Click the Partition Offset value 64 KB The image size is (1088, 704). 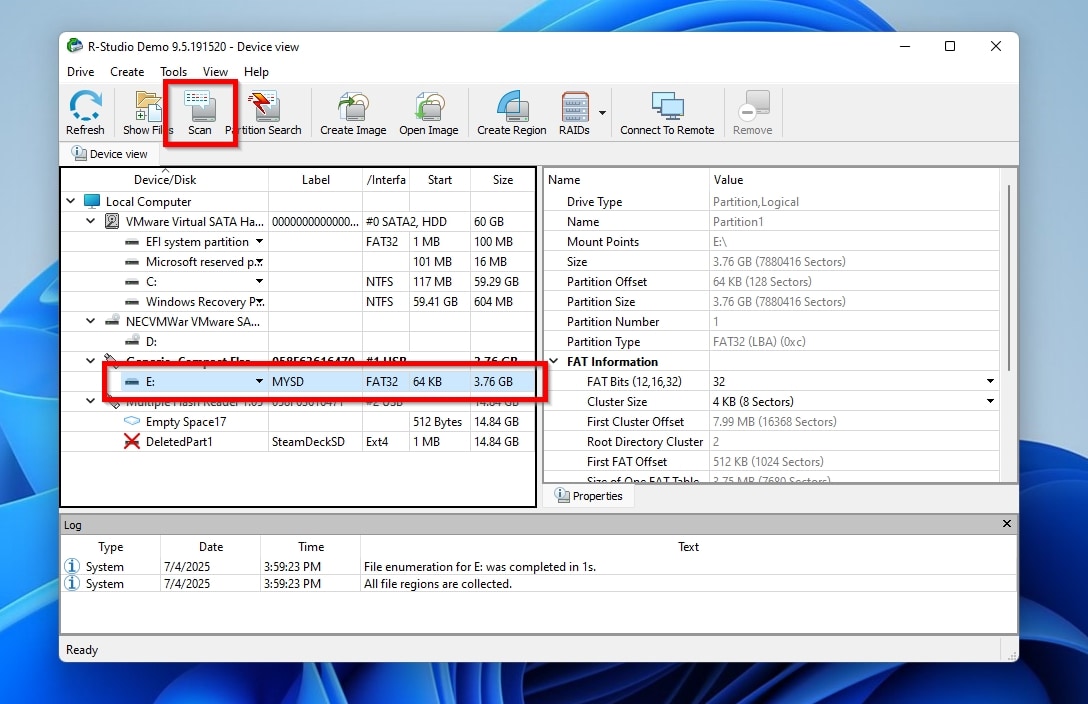coord(762,282)
